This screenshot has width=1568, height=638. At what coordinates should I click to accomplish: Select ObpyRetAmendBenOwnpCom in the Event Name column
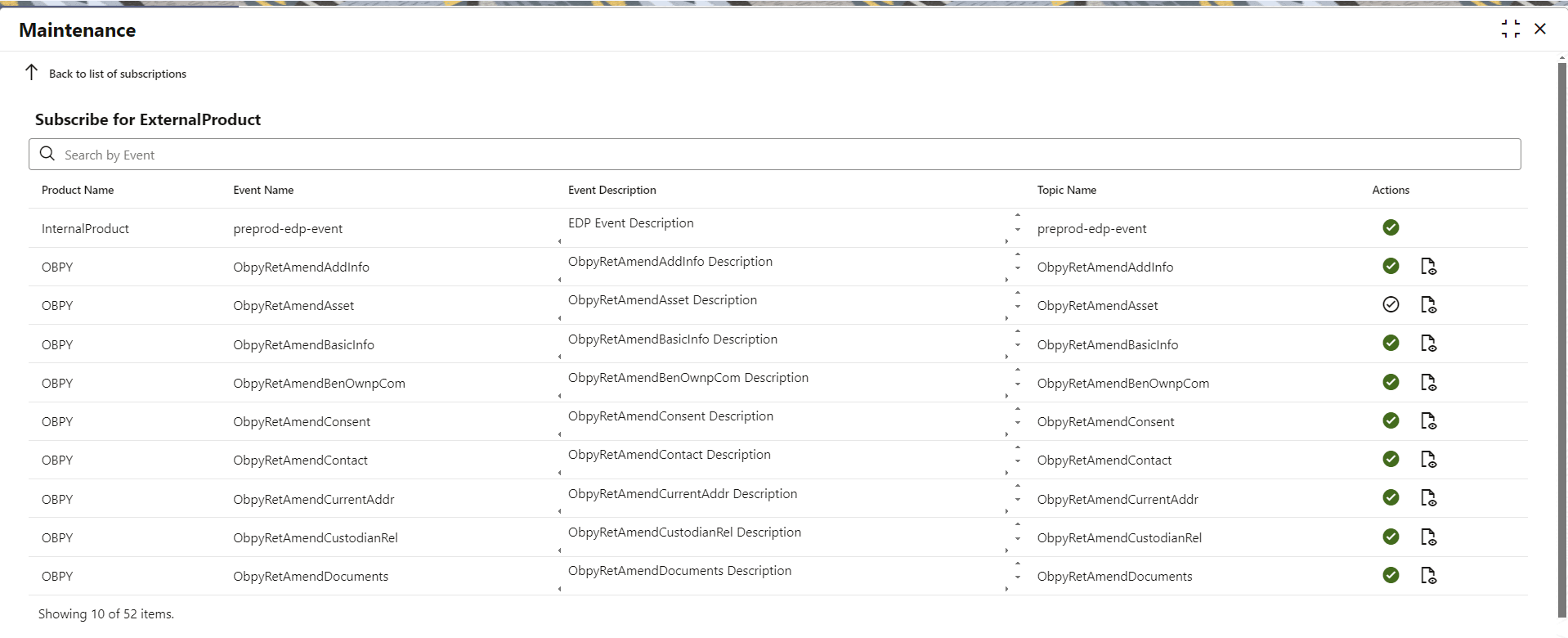319,384
